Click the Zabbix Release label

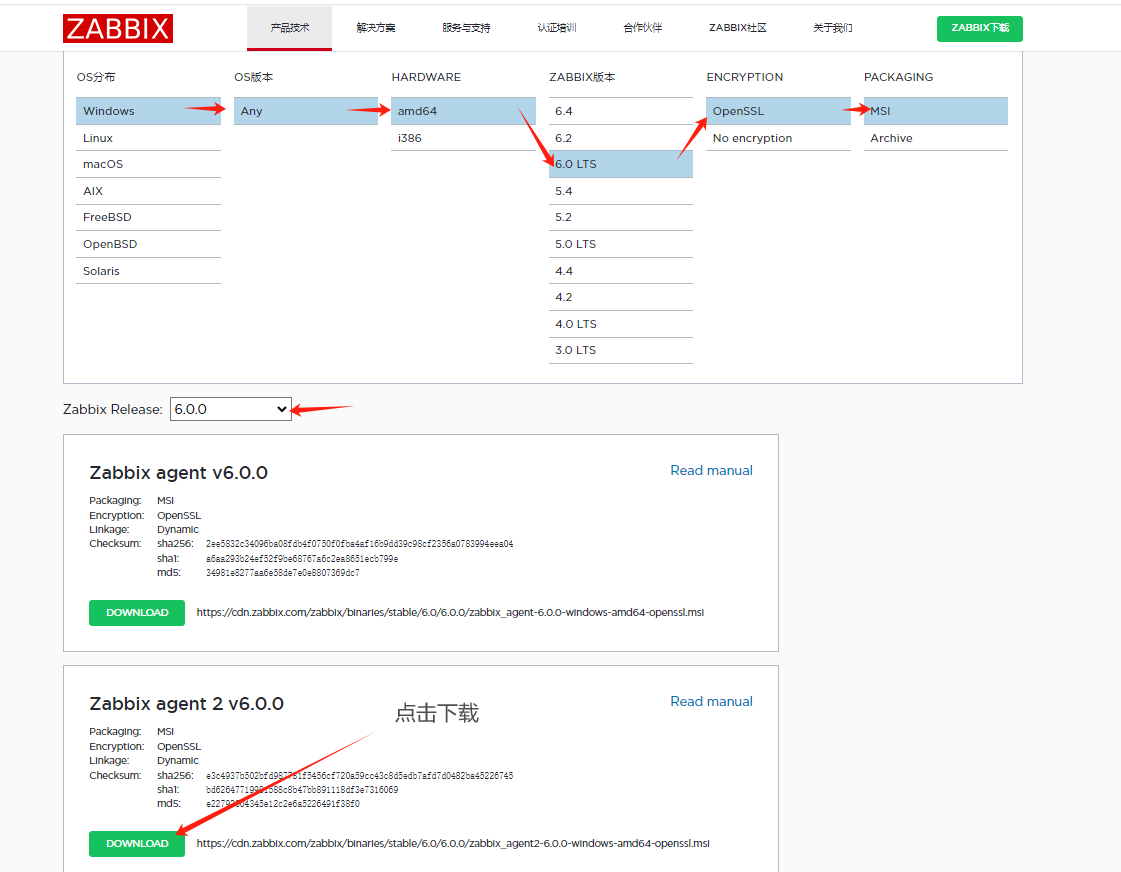[x=113, y=410]
